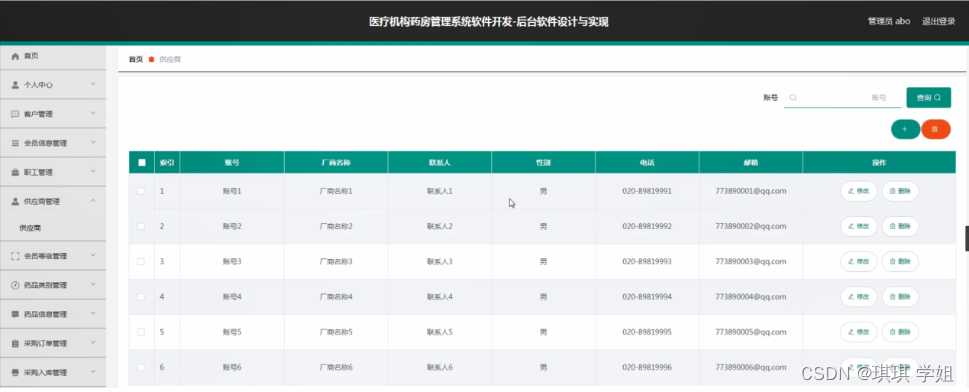The image size is (969, 392).
Task: Expand the 客户管理 chevron
Action: 93,113
